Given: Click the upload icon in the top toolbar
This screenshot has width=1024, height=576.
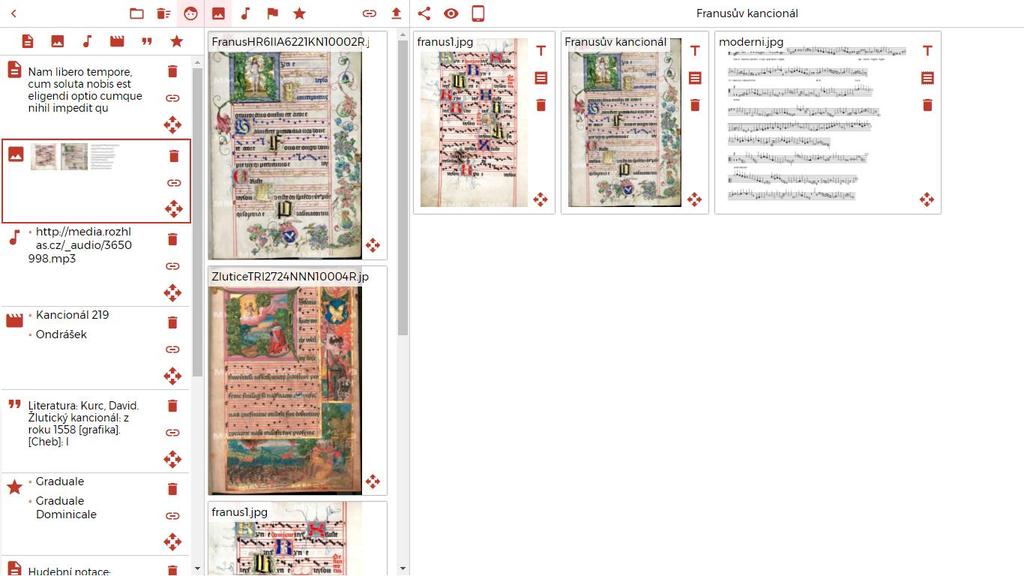Looking at the screenshot, I should point(396,13).
